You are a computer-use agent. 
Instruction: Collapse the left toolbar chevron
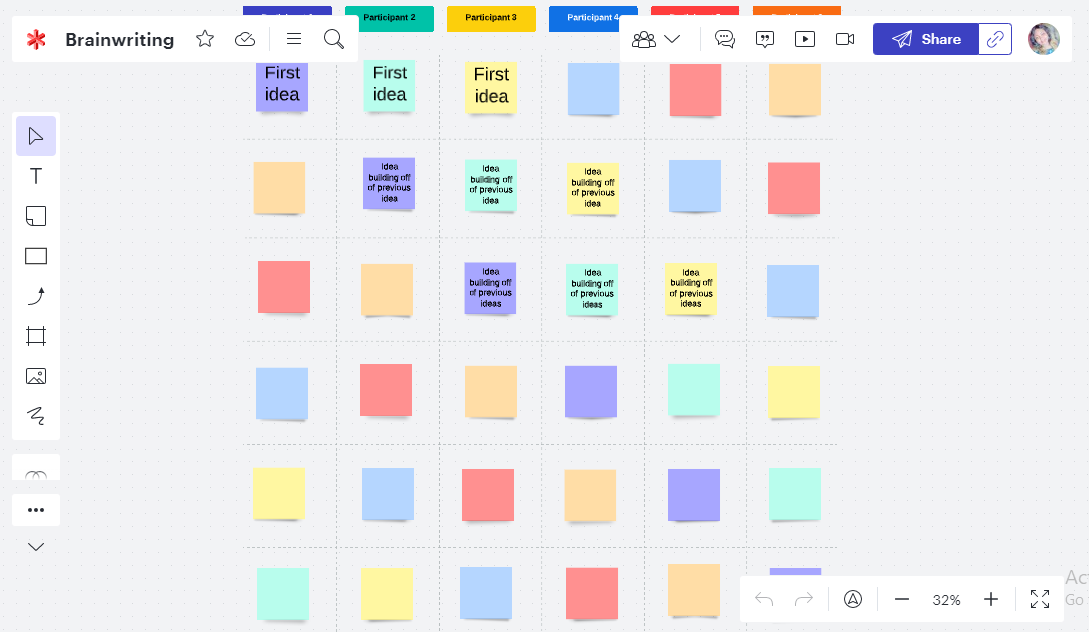click(36, 547)
